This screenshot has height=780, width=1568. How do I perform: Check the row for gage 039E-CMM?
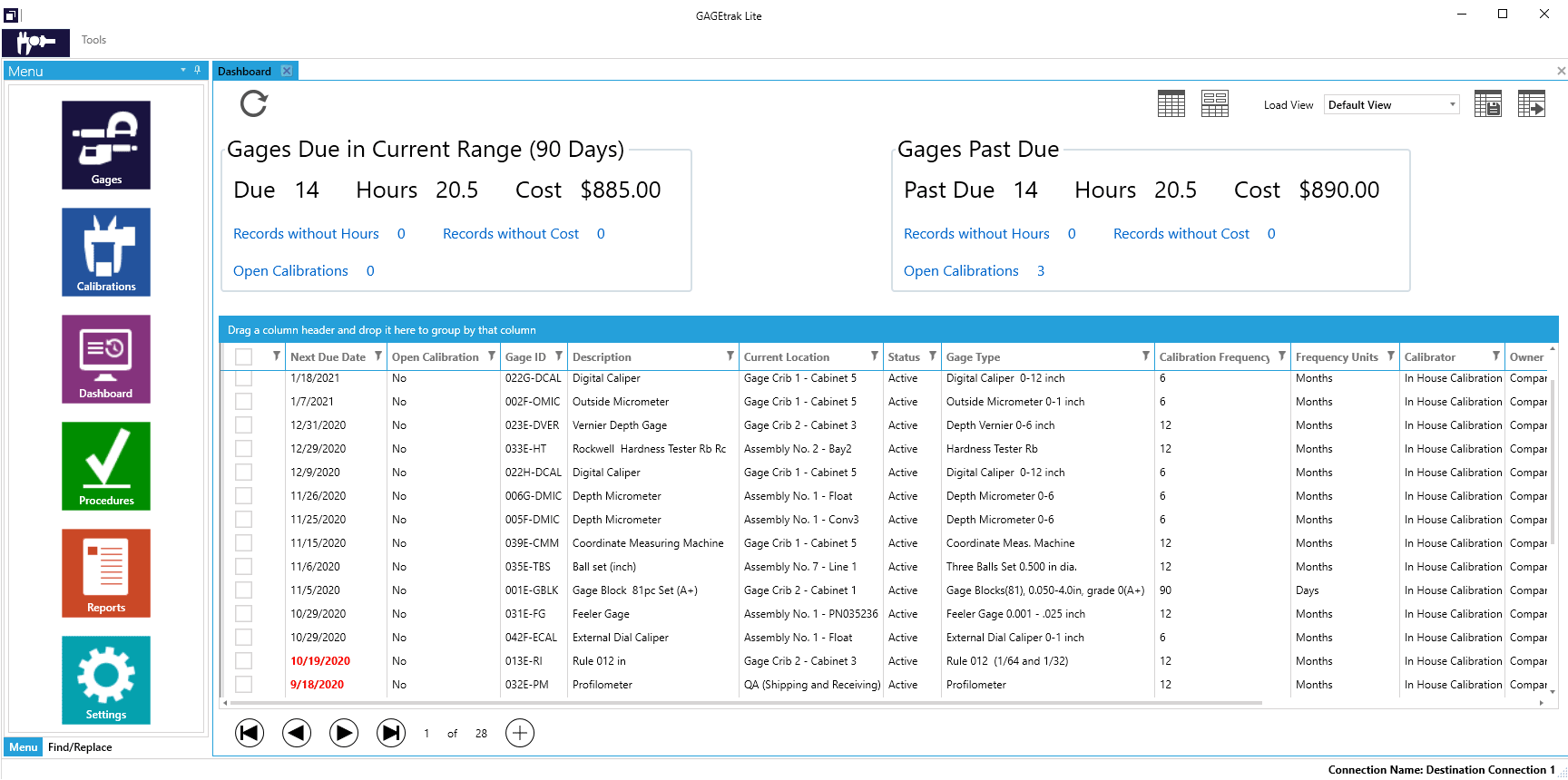tap(244, 542)
